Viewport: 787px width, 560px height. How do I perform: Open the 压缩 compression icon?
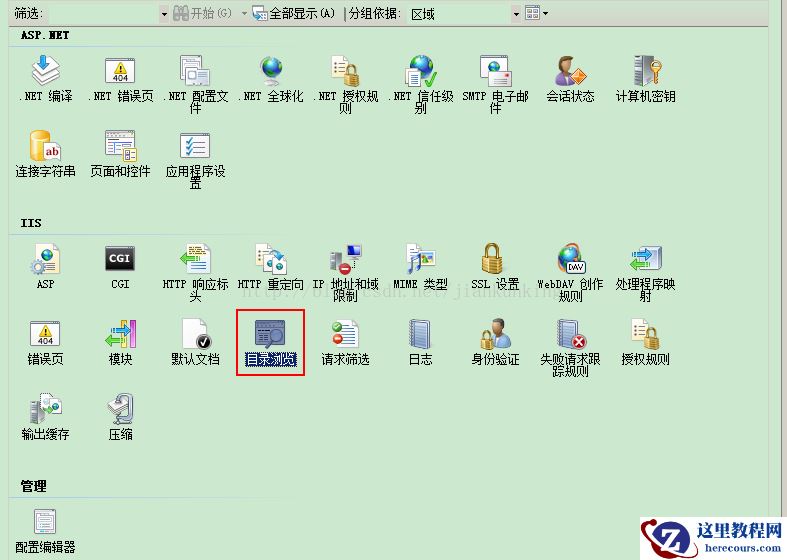[120, 409]
